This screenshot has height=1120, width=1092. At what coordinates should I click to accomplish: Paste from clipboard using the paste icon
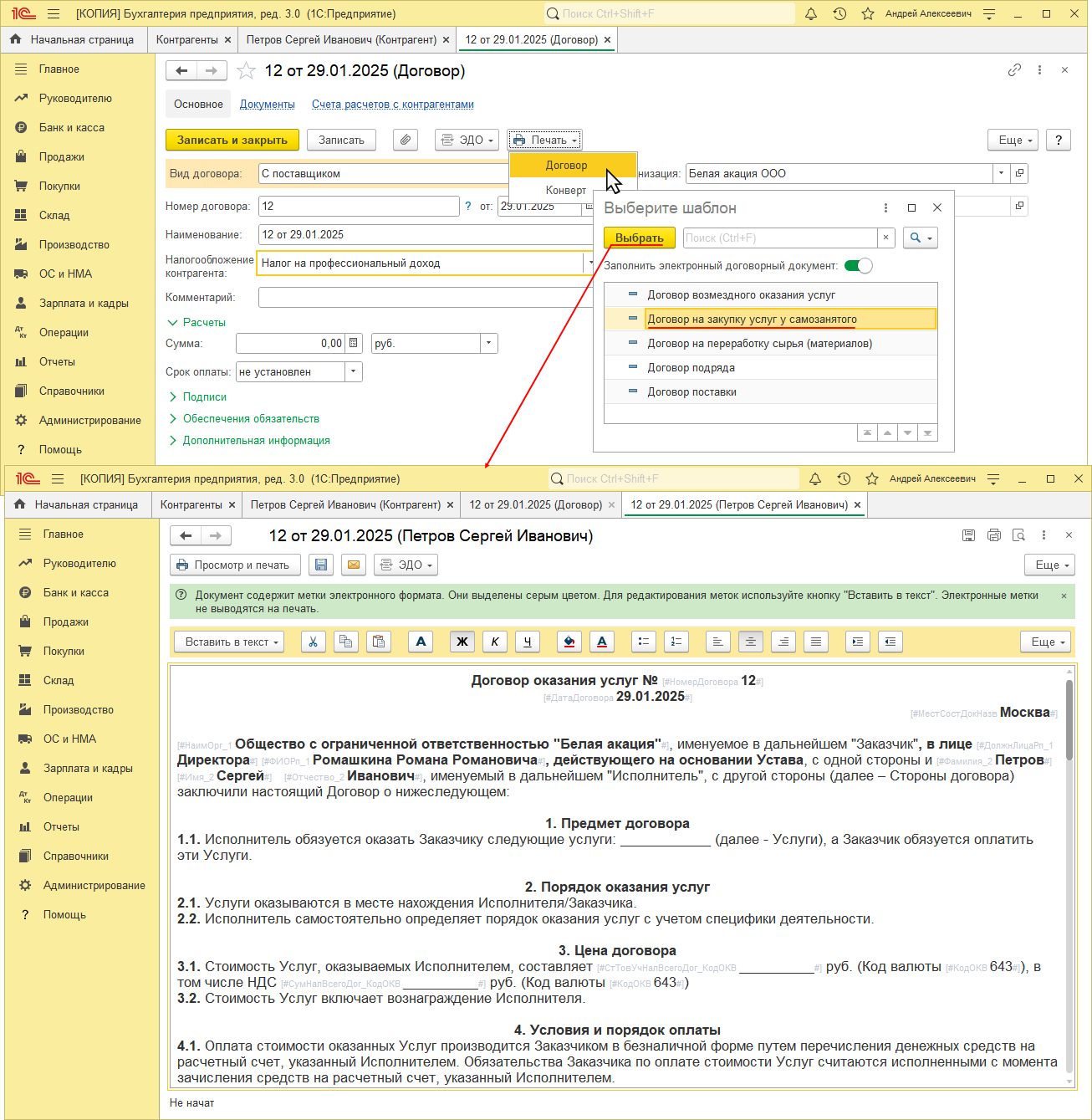(379, 642)
